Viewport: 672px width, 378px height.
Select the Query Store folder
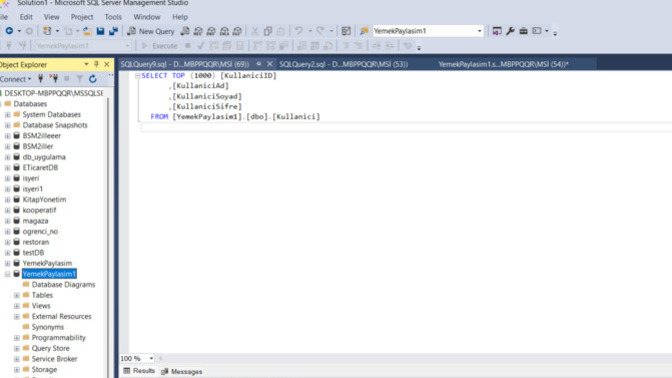point(51,348)
